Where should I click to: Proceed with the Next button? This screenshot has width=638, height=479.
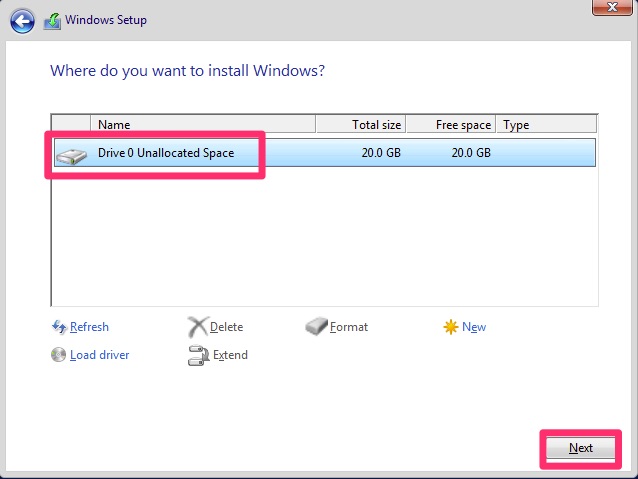tap(581, 448)
